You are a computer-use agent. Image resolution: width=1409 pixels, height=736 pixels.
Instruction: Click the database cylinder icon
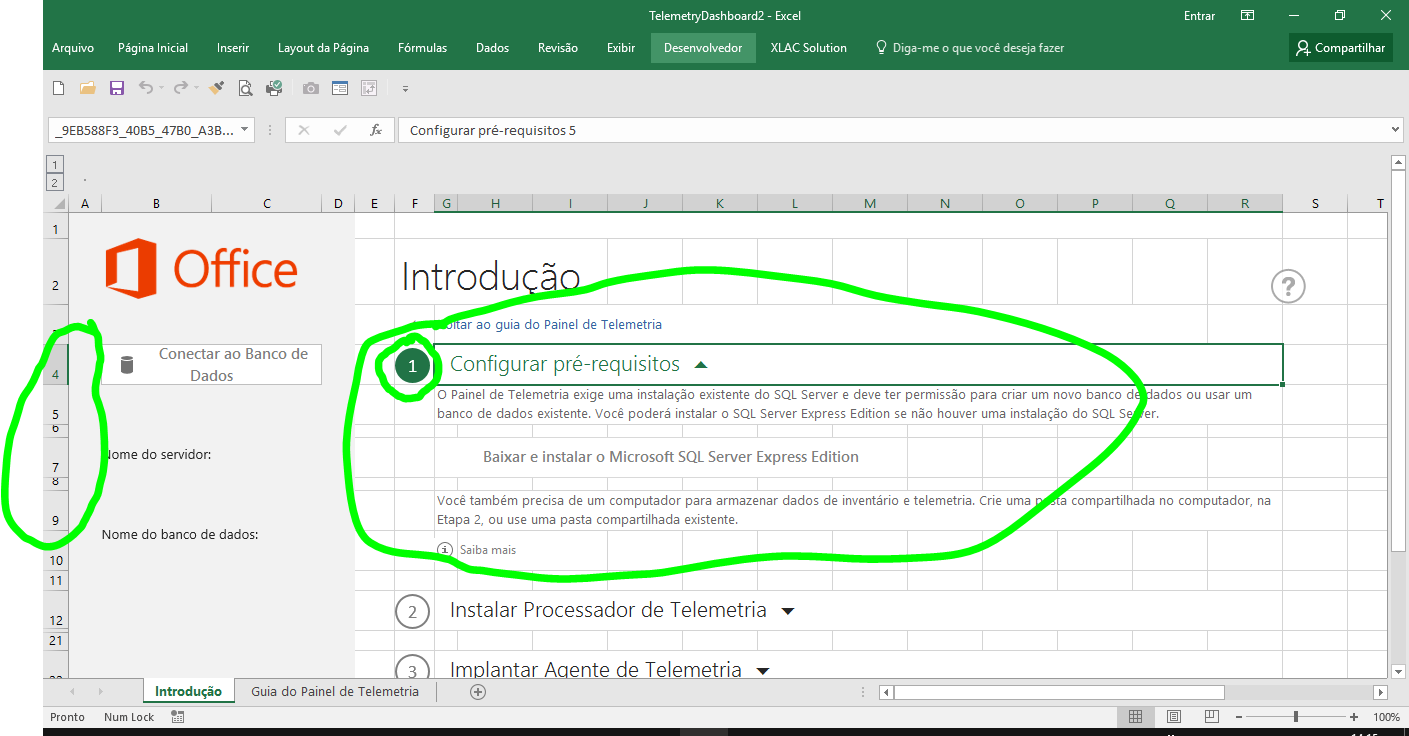(127, 364)
